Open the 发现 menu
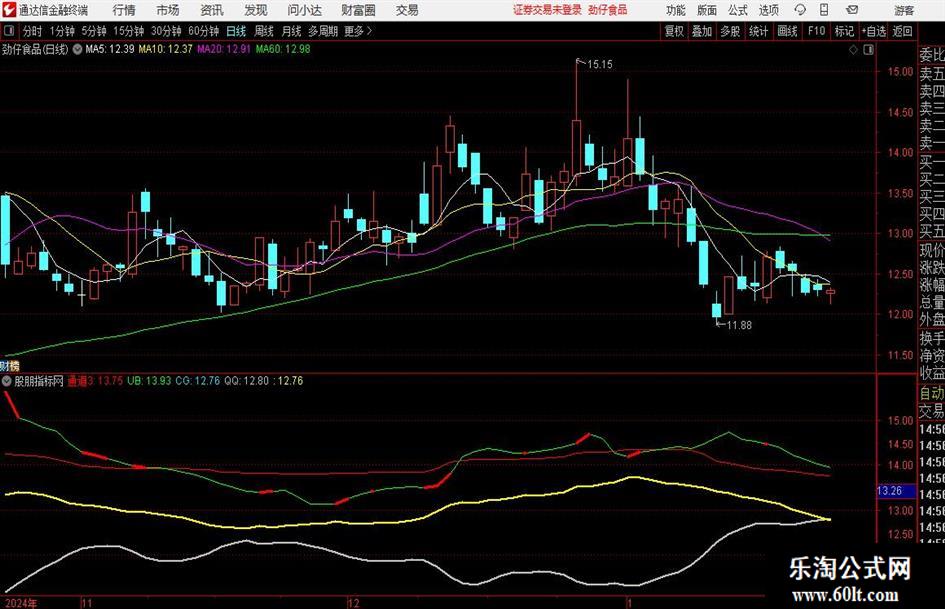945x609 pixels. coord(256,10)
